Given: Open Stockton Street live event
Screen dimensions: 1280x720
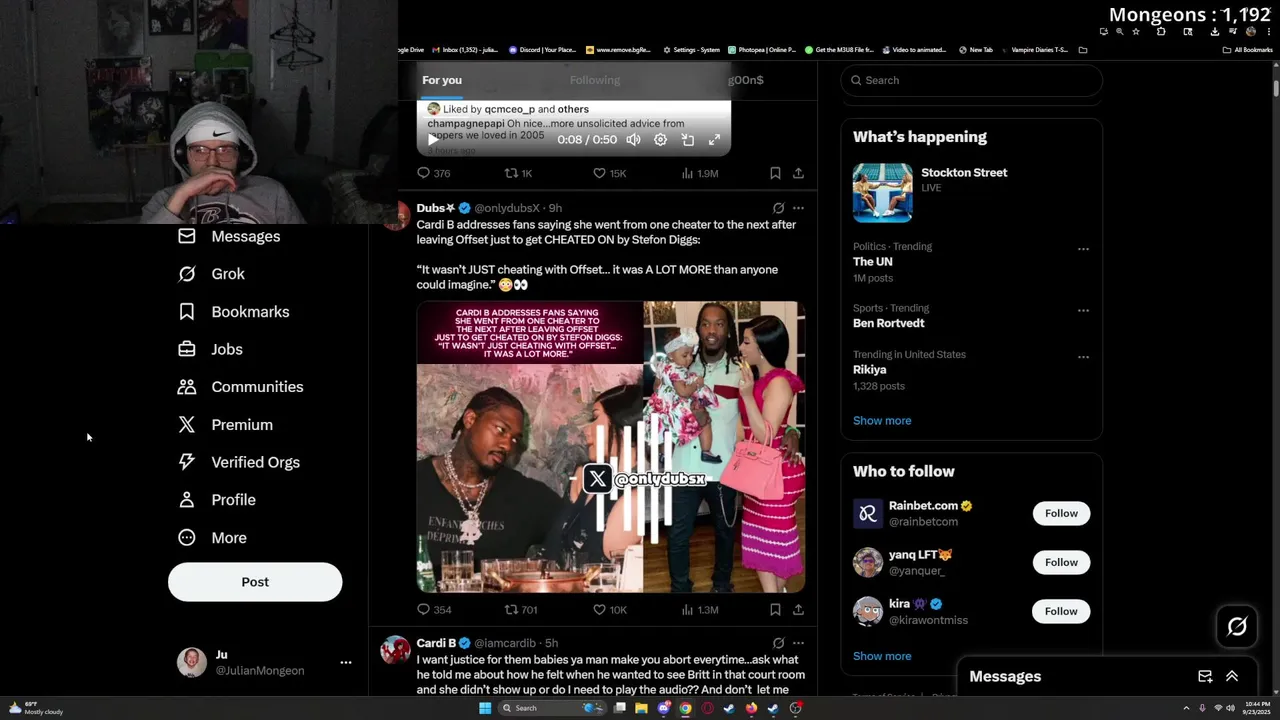Looking at the screenshot, I should [x=971, y=192].
